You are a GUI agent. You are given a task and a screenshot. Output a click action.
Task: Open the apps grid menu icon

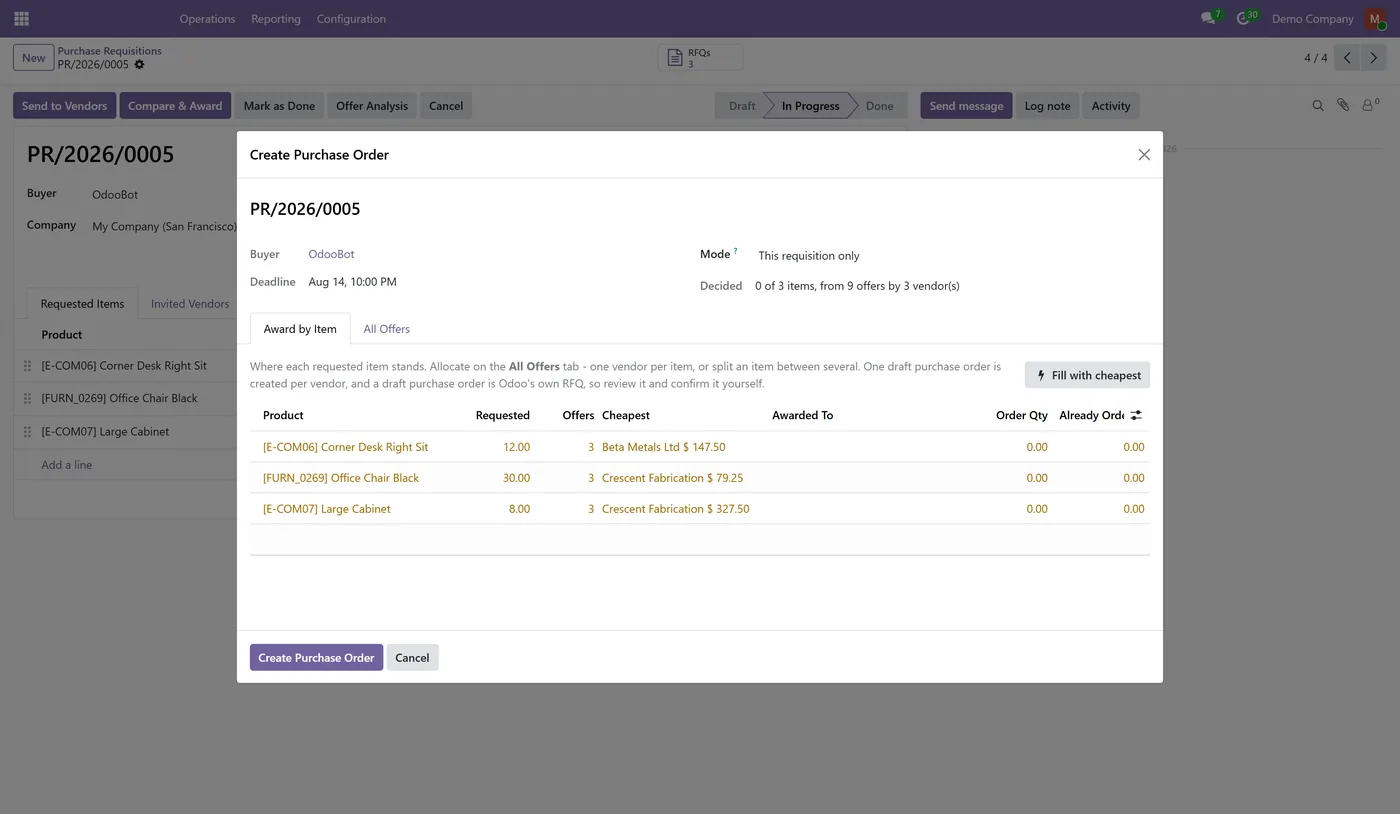pos(21,19)
